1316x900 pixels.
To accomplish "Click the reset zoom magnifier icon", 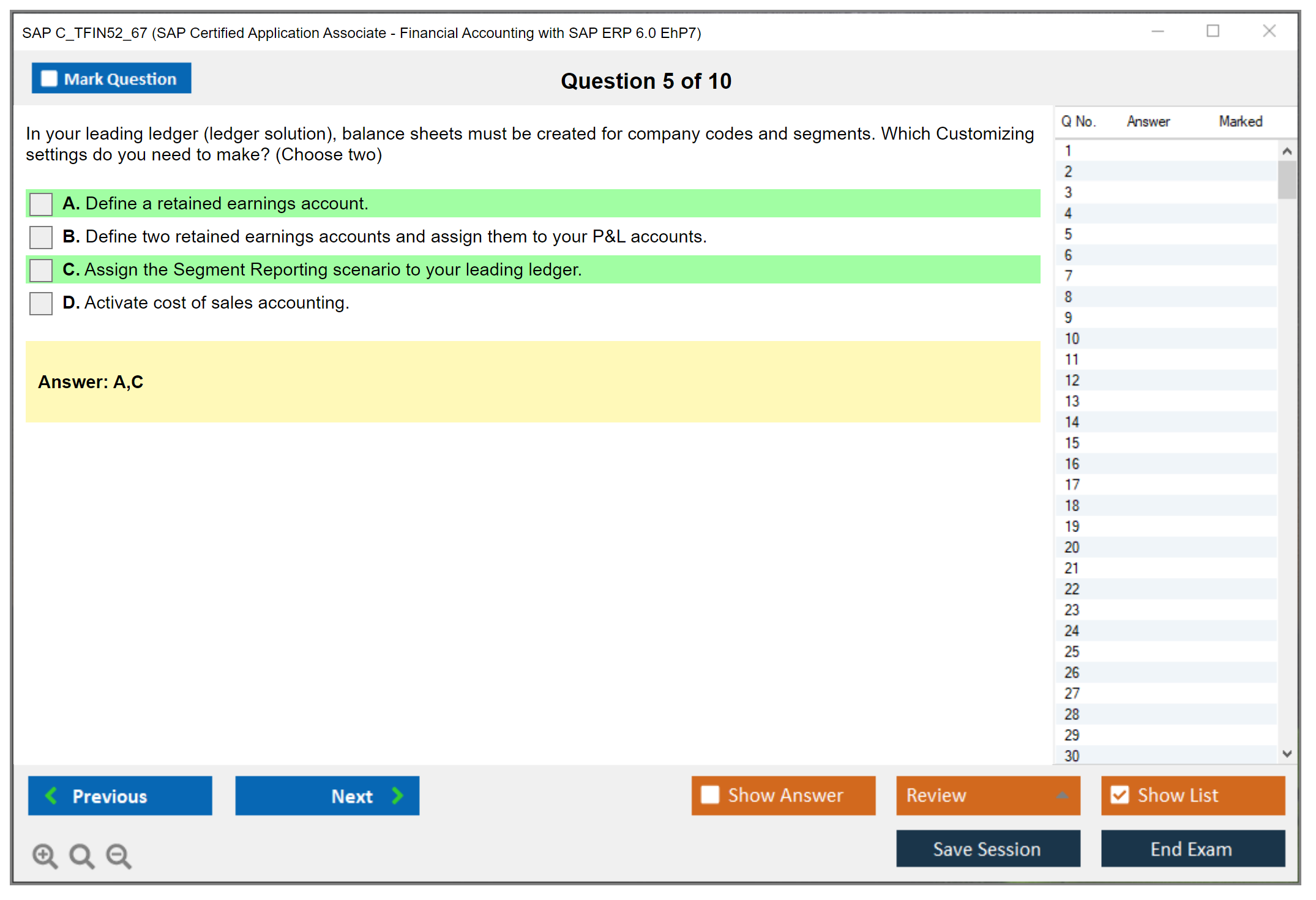I will click(81, 855).
